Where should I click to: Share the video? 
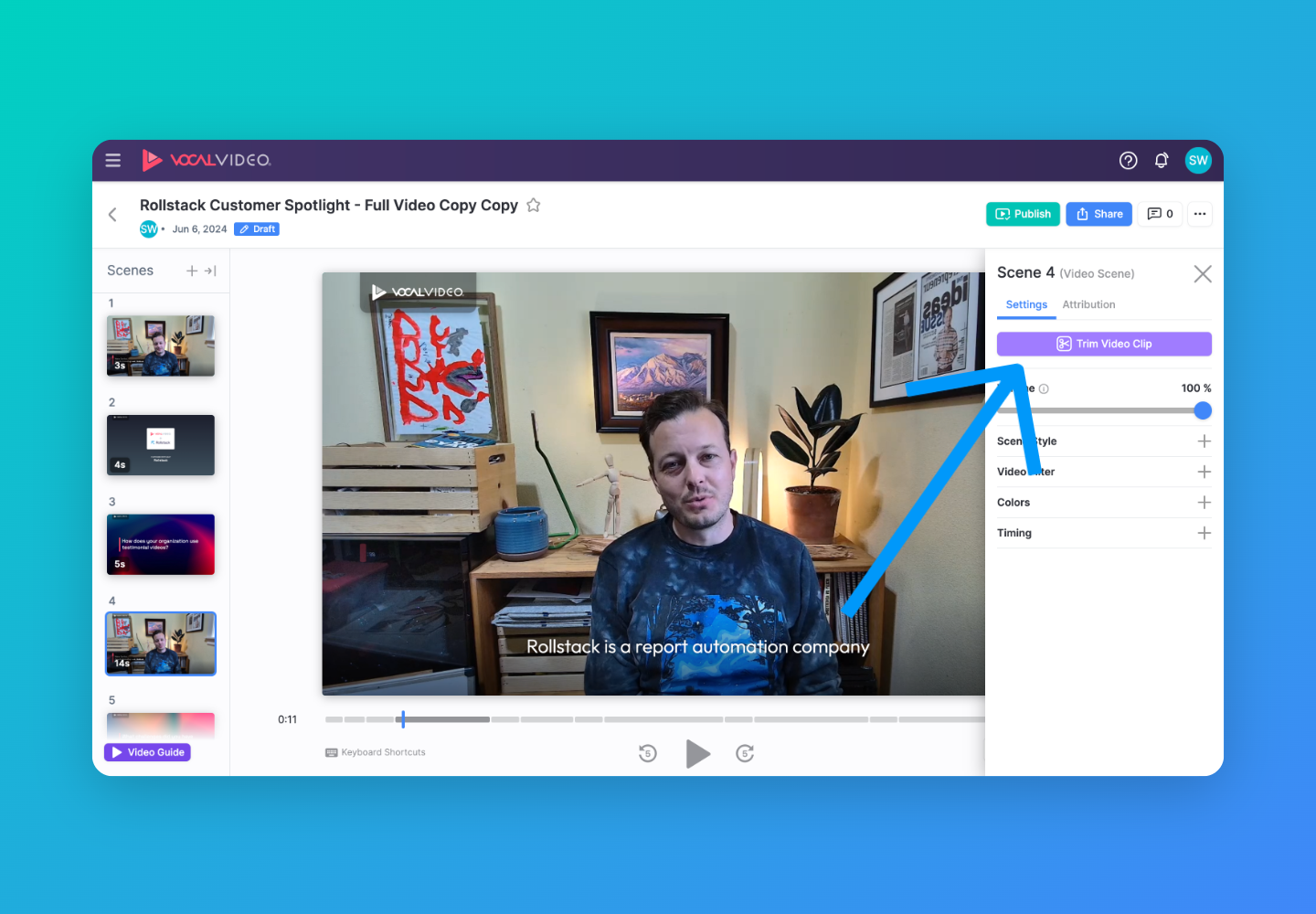[x=1099, y=214]
